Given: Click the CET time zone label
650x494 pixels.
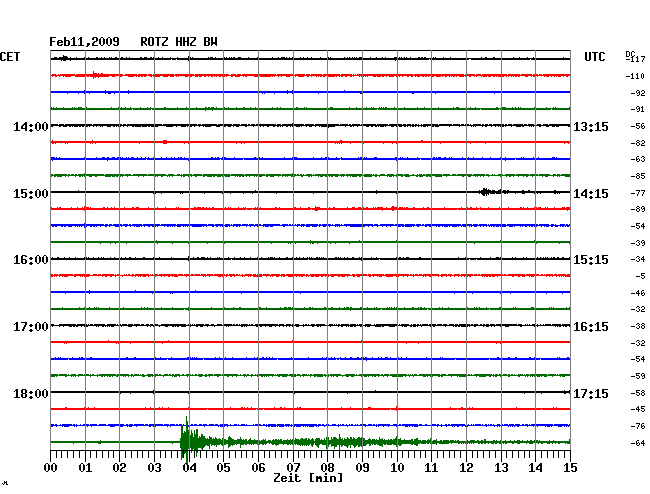Looking at the screenshot, I should click(10, 57).
